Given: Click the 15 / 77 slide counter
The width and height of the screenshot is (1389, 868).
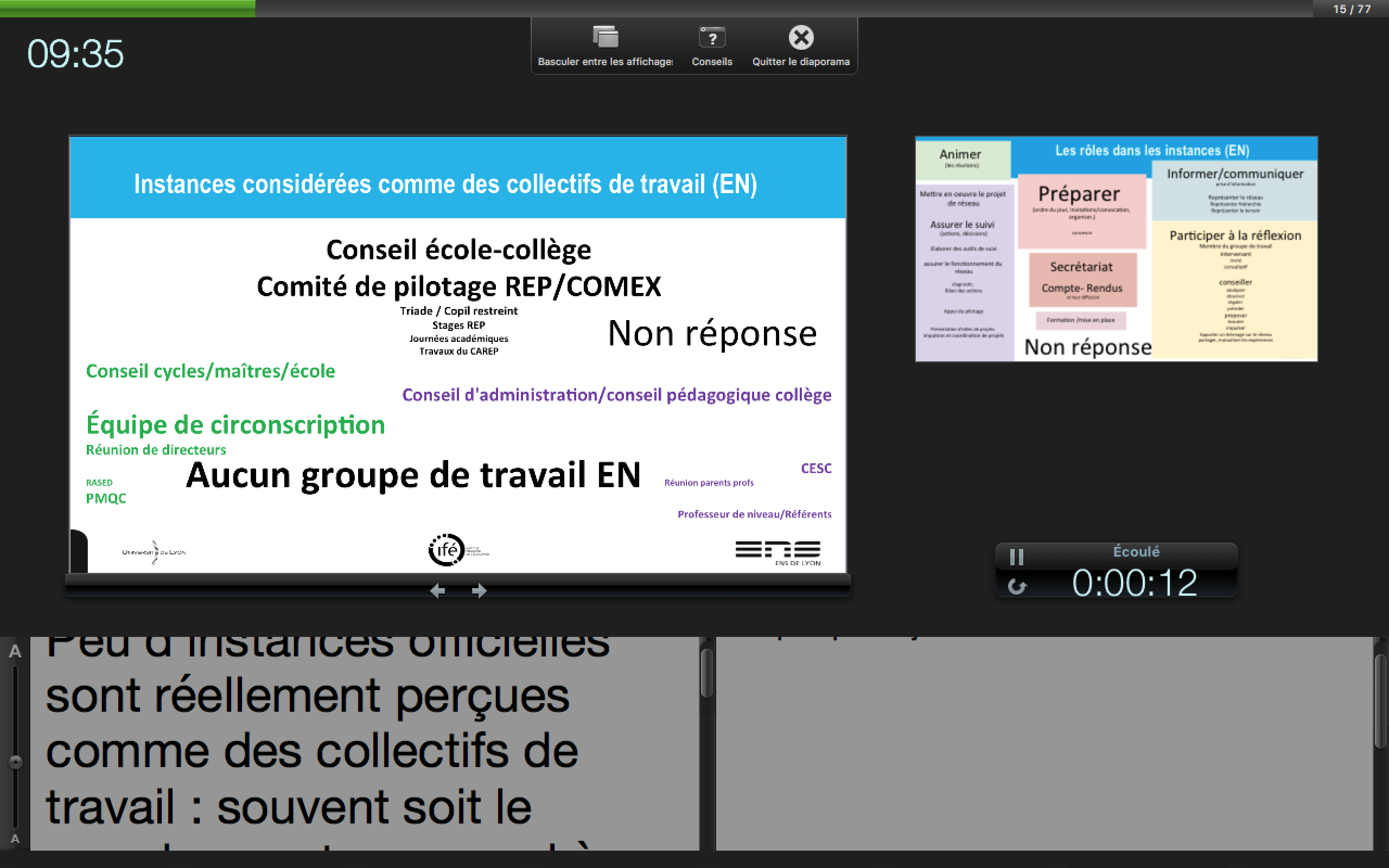Looking at the screenshot, I should tap(1351, 9).
